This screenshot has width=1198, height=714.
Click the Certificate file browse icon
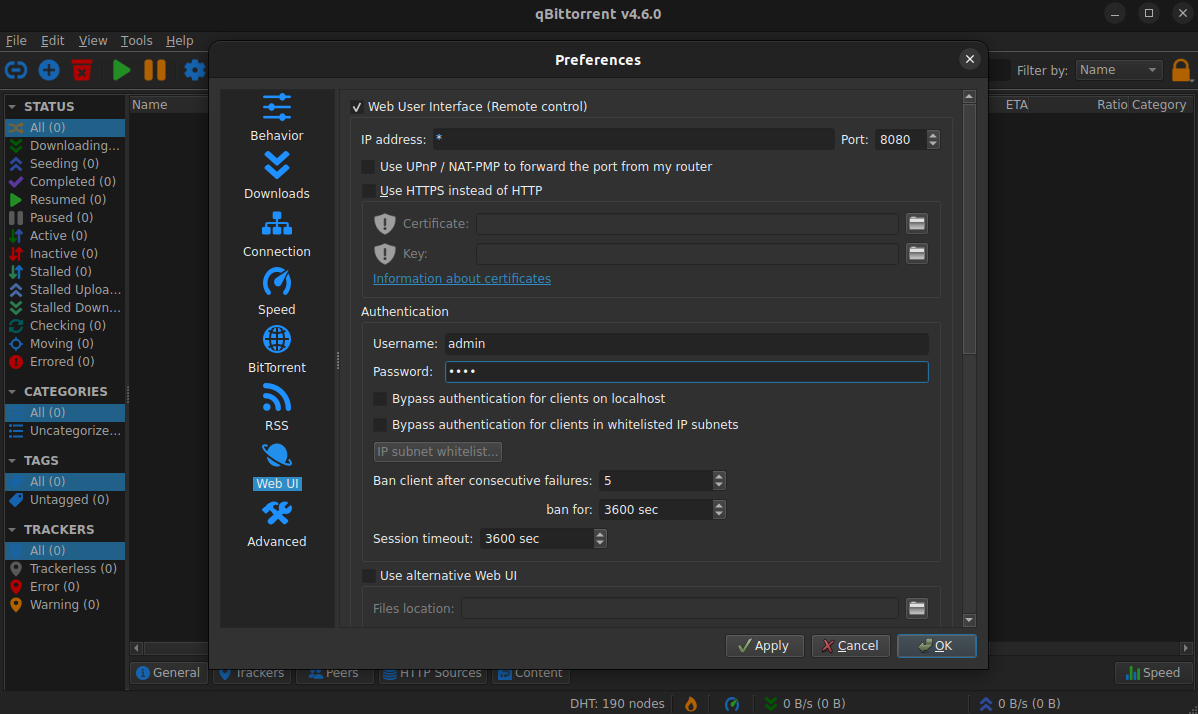916,223
